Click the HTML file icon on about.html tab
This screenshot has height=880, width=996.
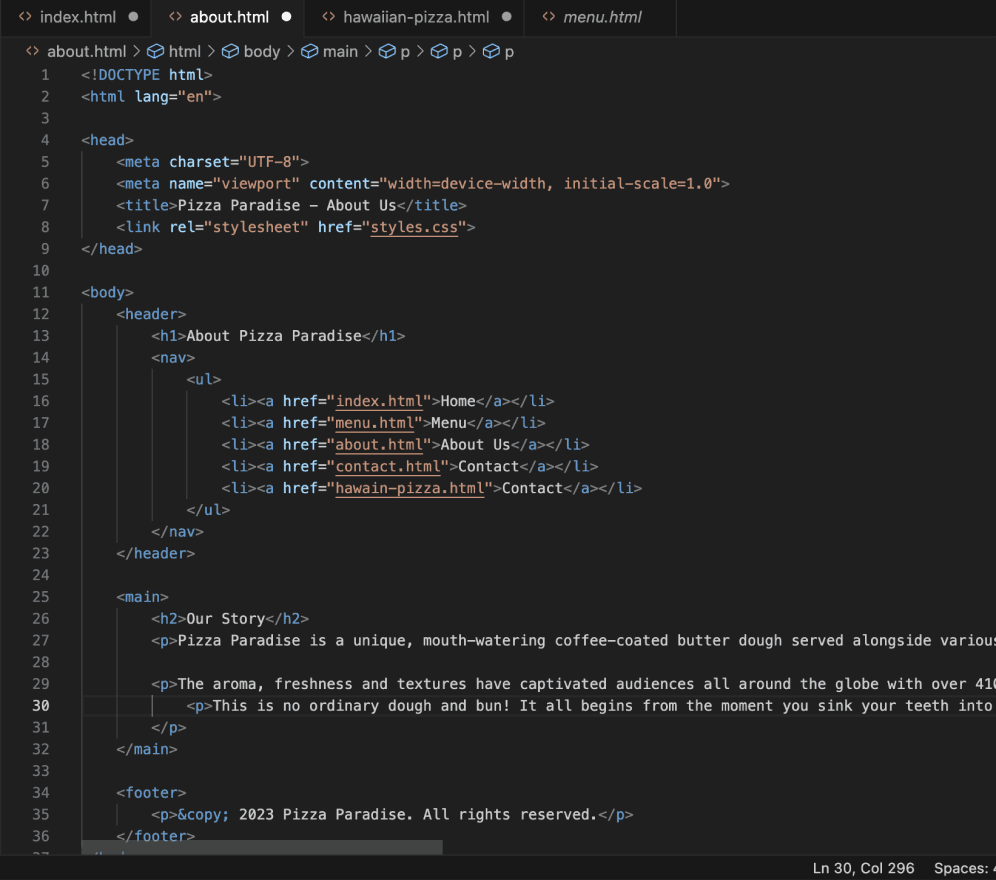pos(175,17)
